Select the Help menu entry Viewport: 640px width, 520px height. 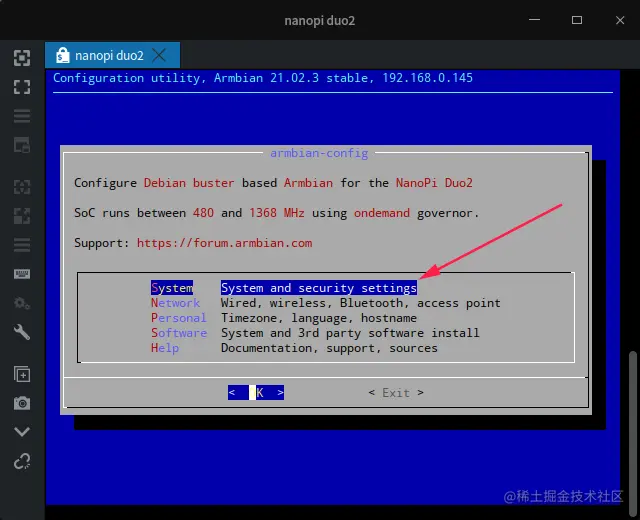coord(165,348)
